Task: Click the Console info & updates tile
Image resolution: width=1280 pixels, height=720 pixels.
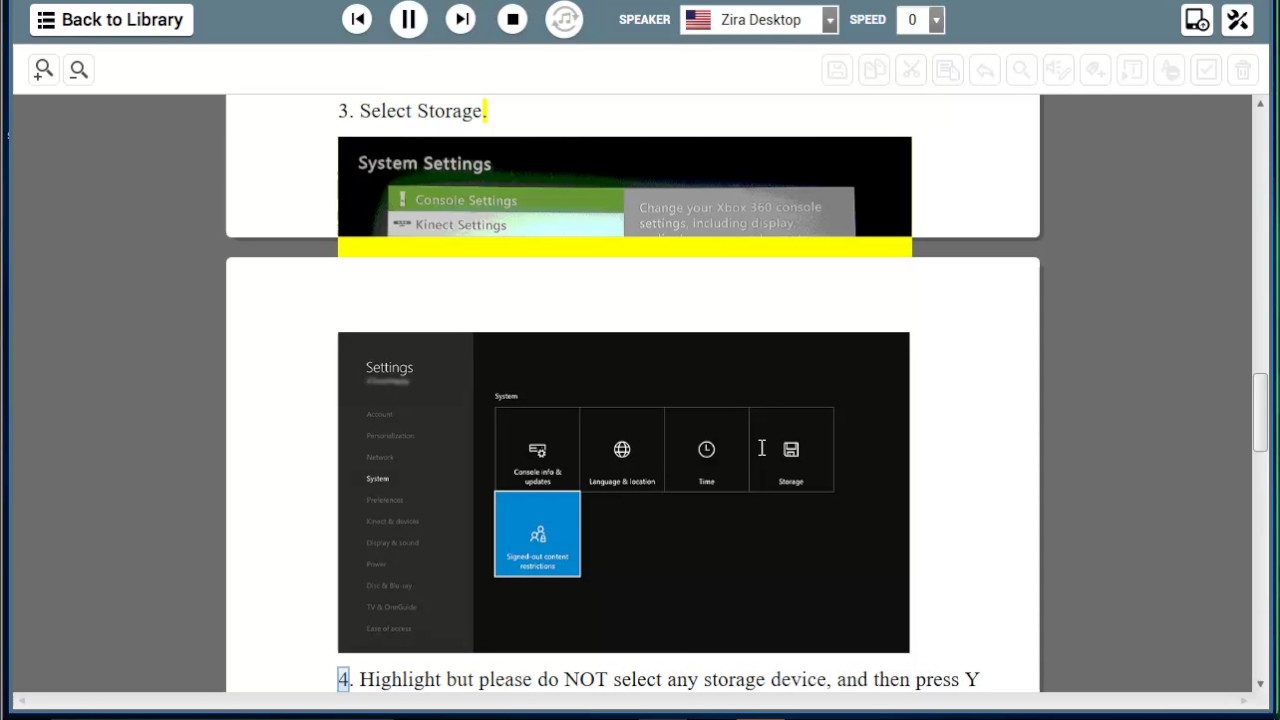Action: [x=537, y=449]
